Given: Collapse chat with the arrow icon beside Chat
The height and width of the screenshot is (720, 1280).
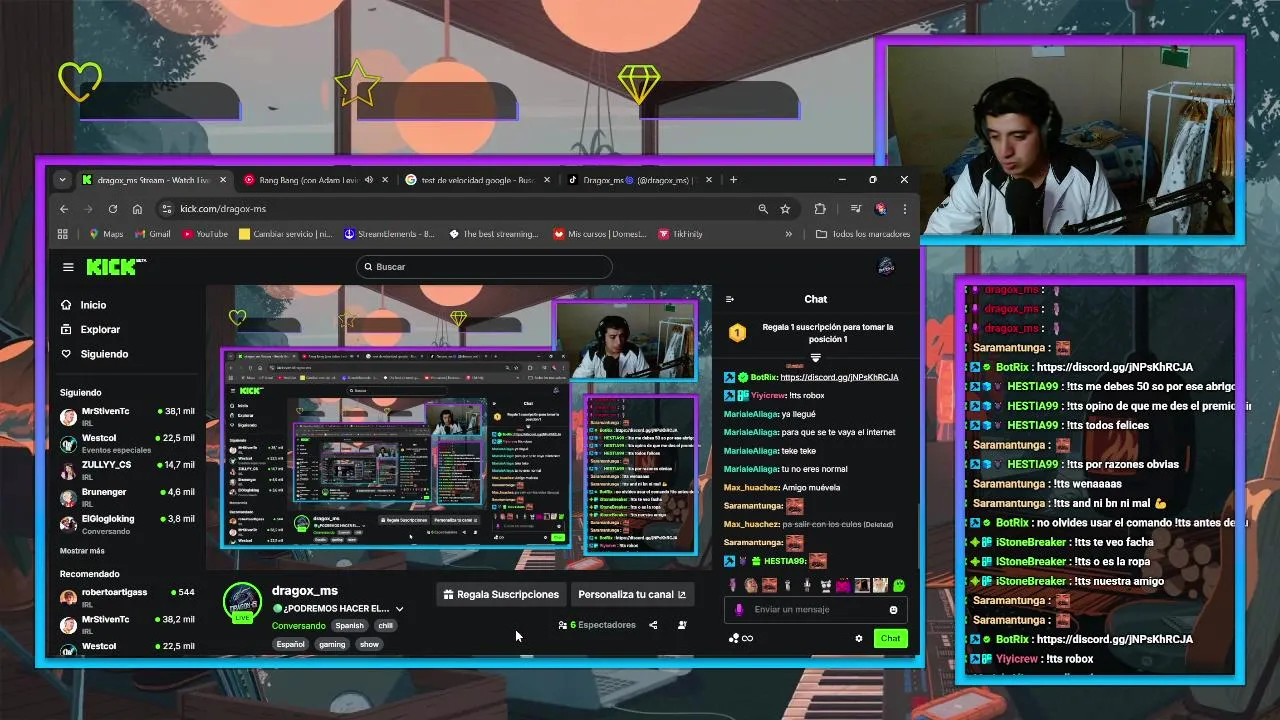Looking at the screenshot, I should click(729, 299).
